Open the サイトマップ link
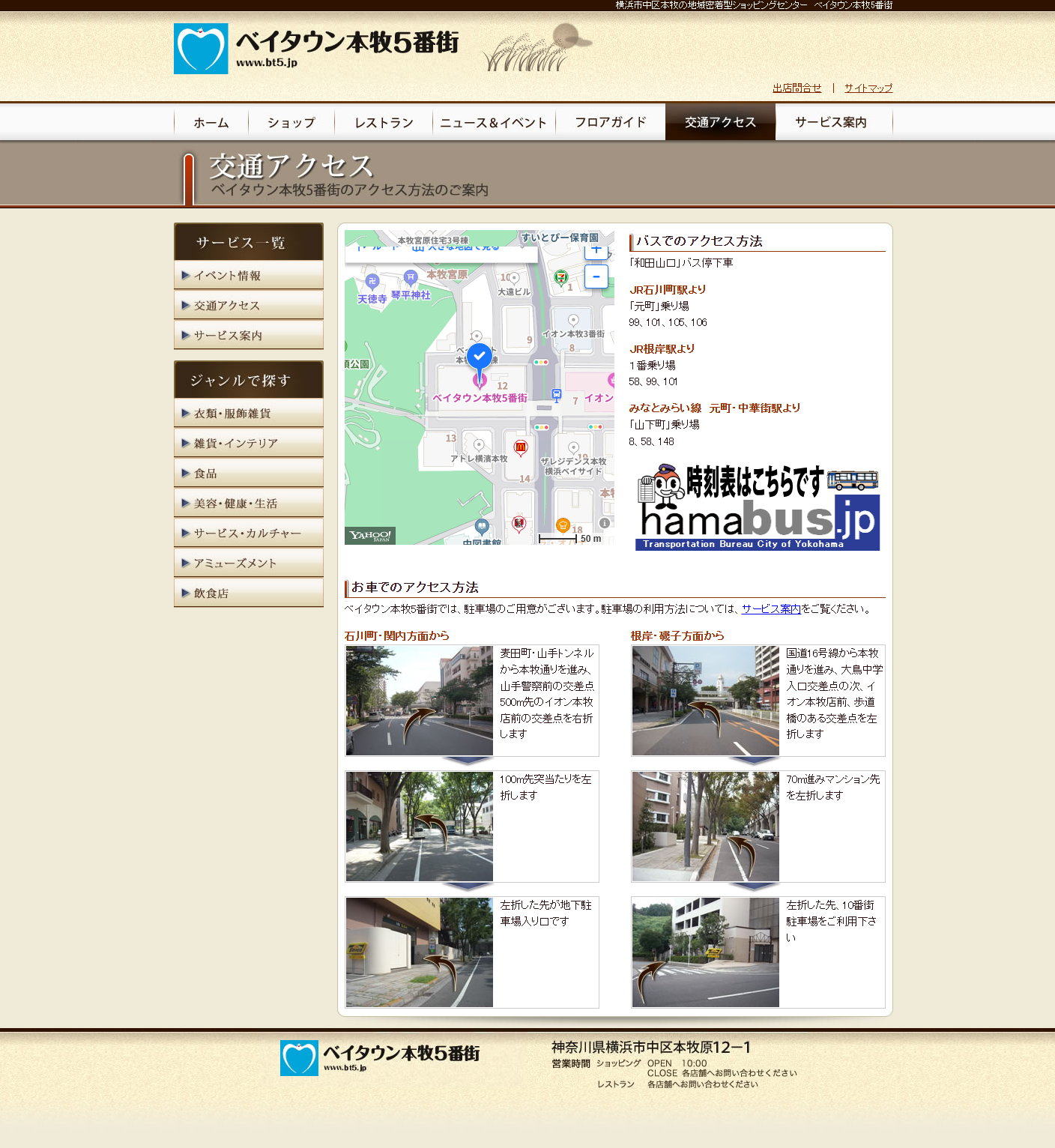Viewport: 1055px width, 1148px height. (868, 88)
